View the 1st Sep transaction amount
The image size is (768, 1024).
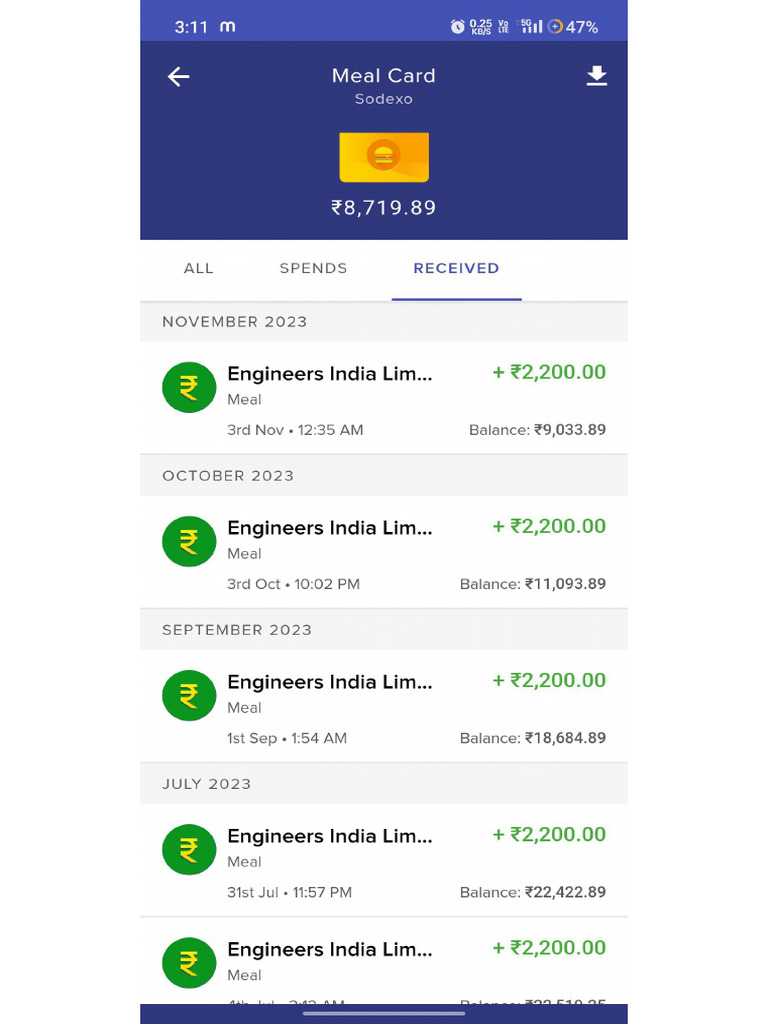[x=549, y=681]
